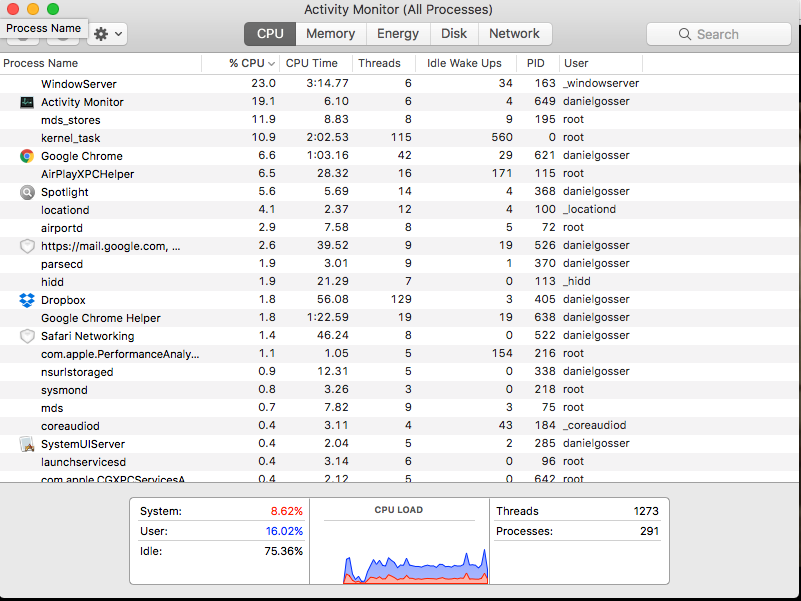The height and width of the screenshot is (601, 801).
Task: Click the User 16.02% value
Action: pyautogui.click(x=284, y=531)
